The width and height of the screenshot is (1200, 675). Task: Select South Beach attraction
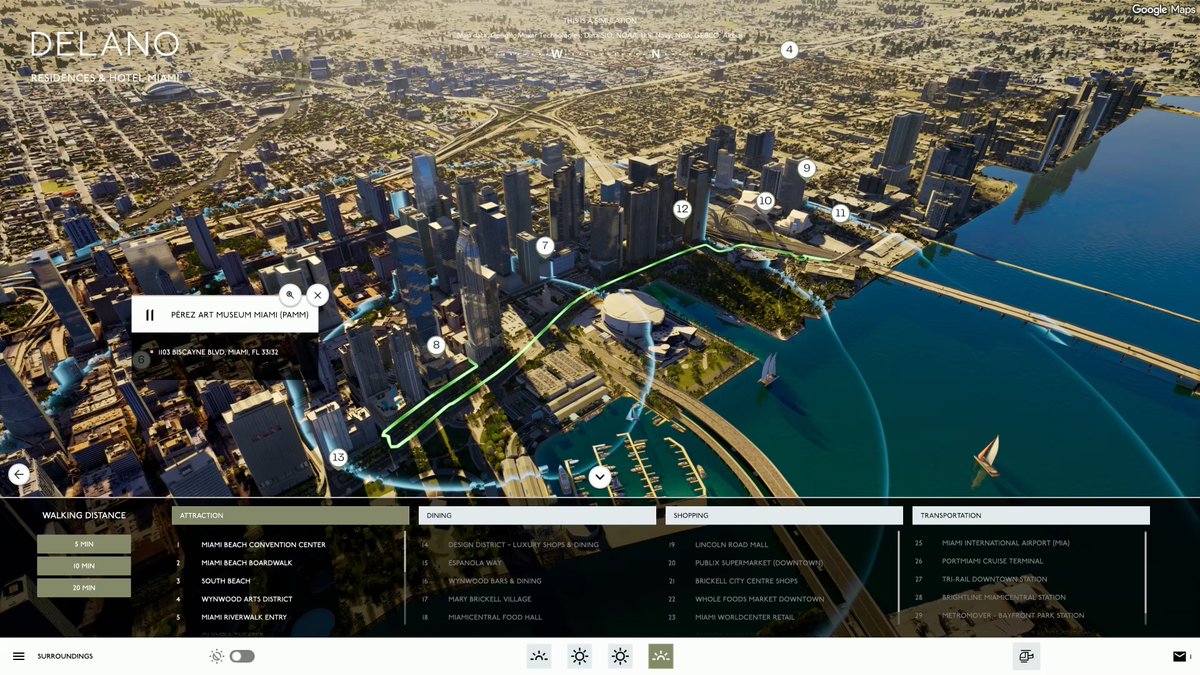(226, 581)
